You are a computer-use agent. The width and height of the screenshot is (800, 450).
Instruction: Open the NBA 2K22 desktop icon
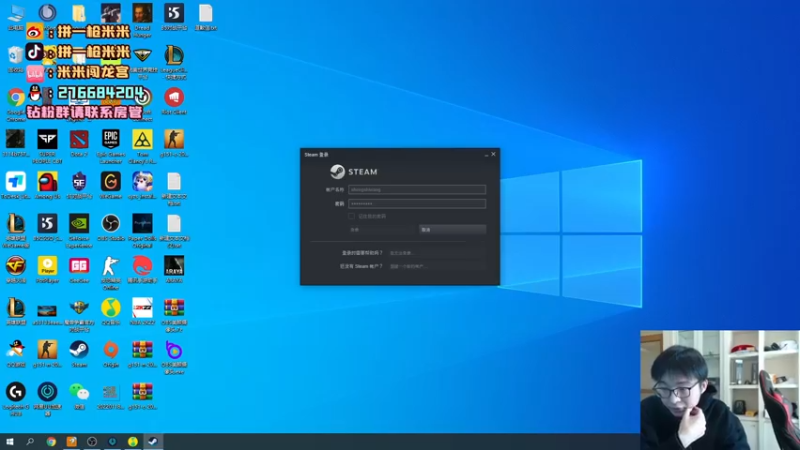pyautogui.click(x=142, y=308)
